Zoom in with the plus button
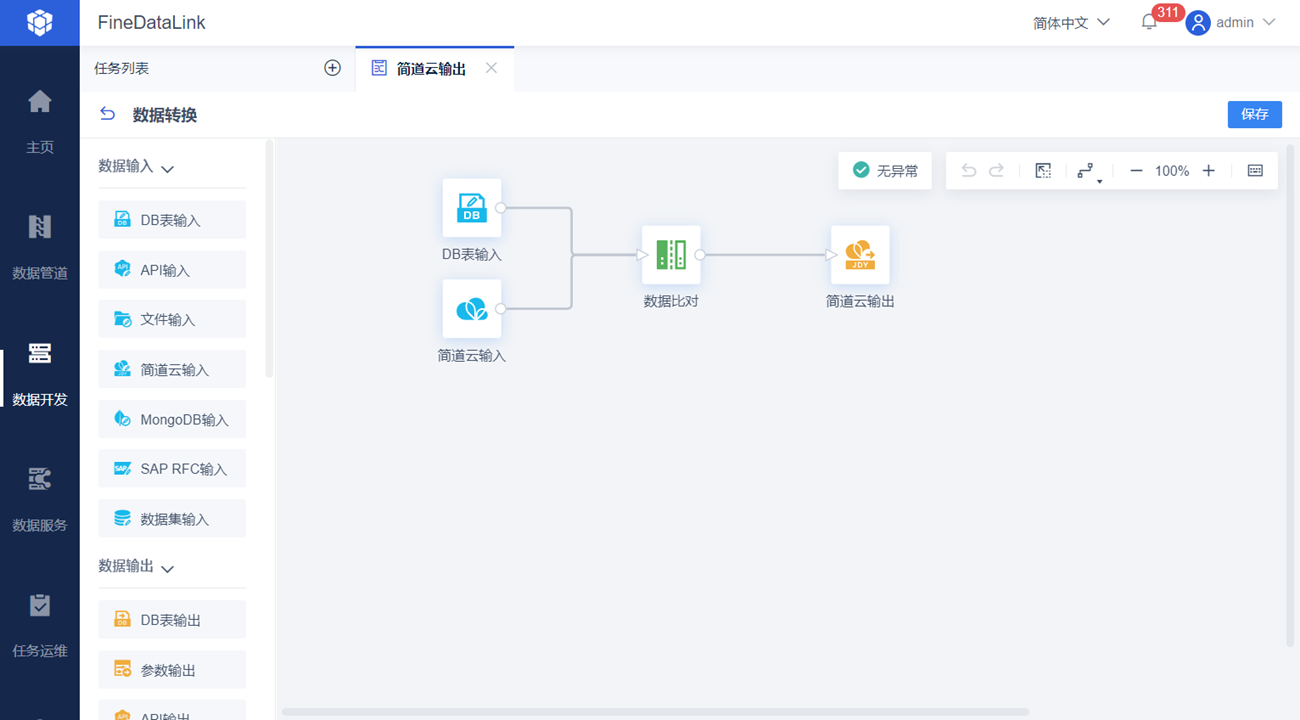 [x=1208, y=171]
